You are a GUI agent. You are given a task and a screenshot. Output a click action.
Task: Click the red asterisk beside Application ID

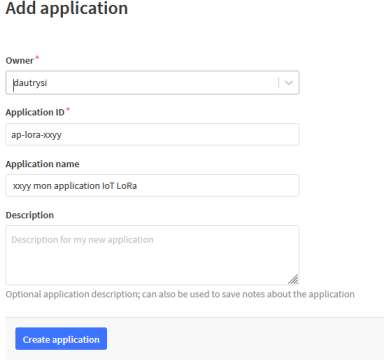[68, 110]
